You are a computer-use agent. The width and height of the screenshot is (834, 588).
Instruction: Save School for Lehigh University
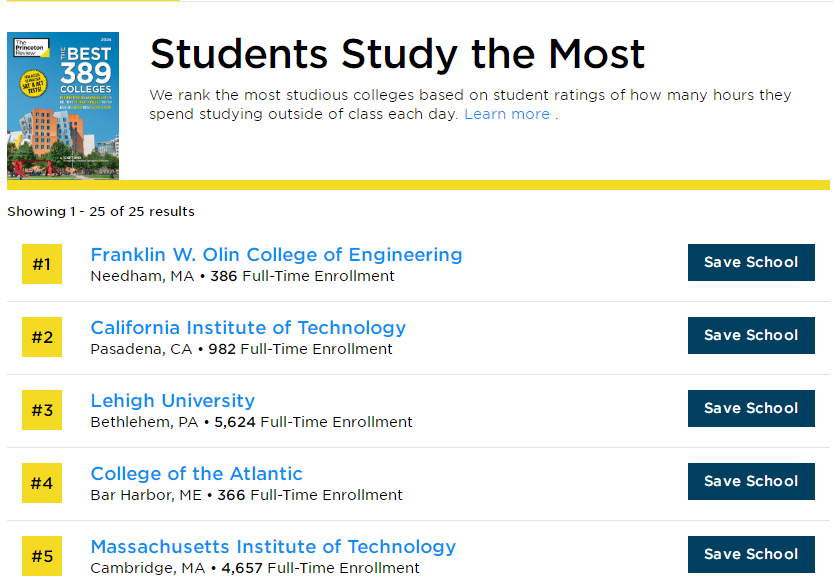coord(750,408)
